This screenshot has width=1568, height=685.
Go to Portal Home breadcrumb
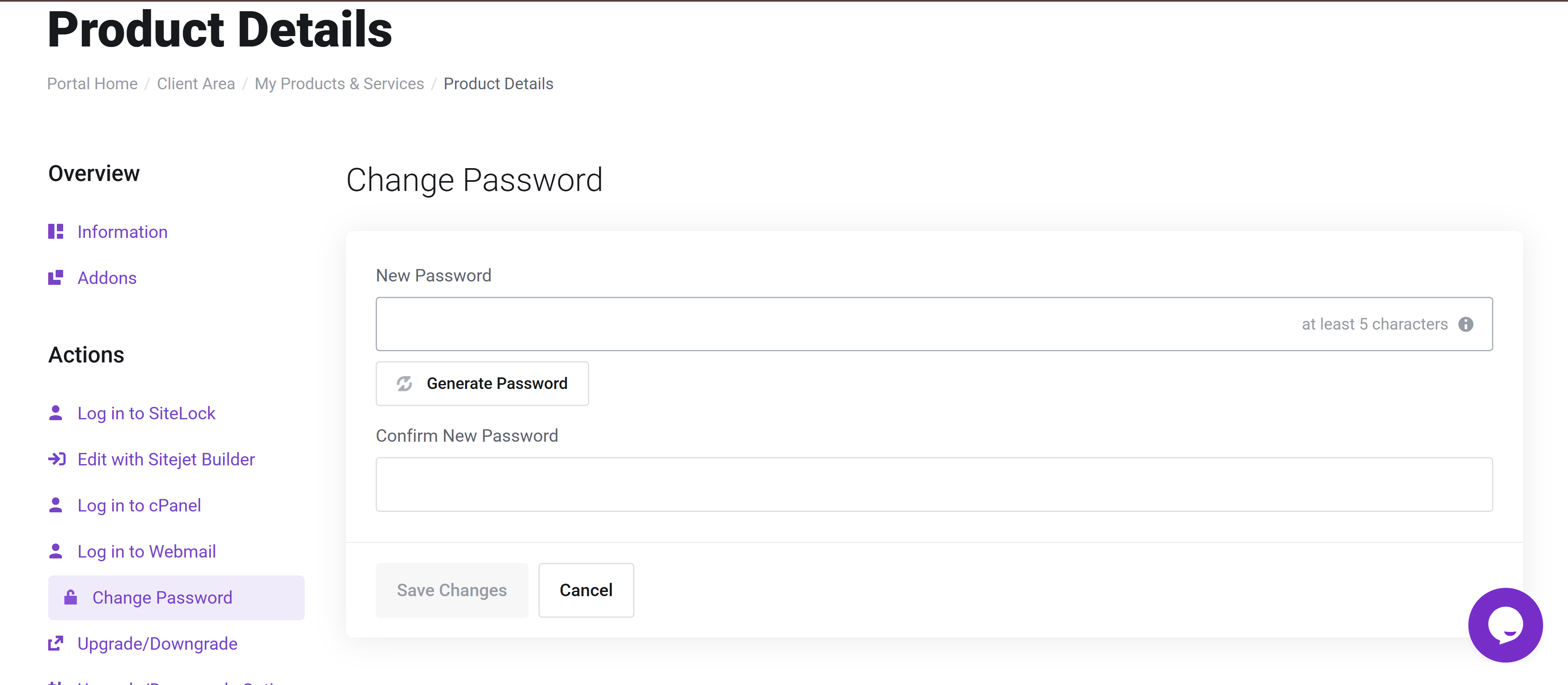click(93, 84)
